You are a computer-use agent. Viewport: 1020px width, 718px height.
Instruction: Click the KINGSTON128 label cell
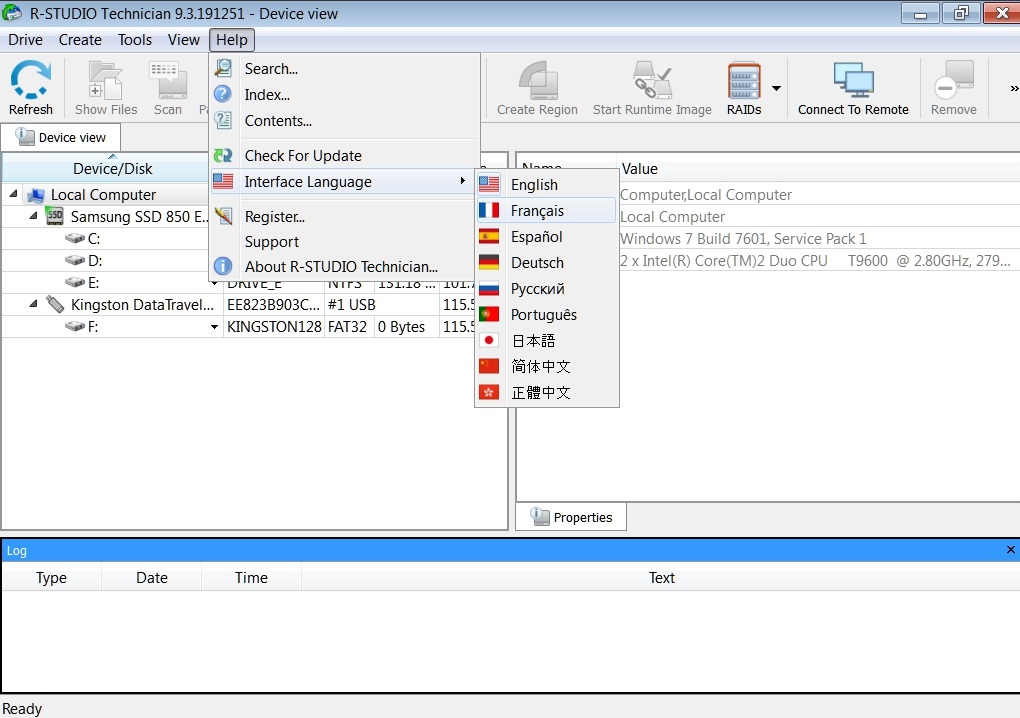[274, 327]
